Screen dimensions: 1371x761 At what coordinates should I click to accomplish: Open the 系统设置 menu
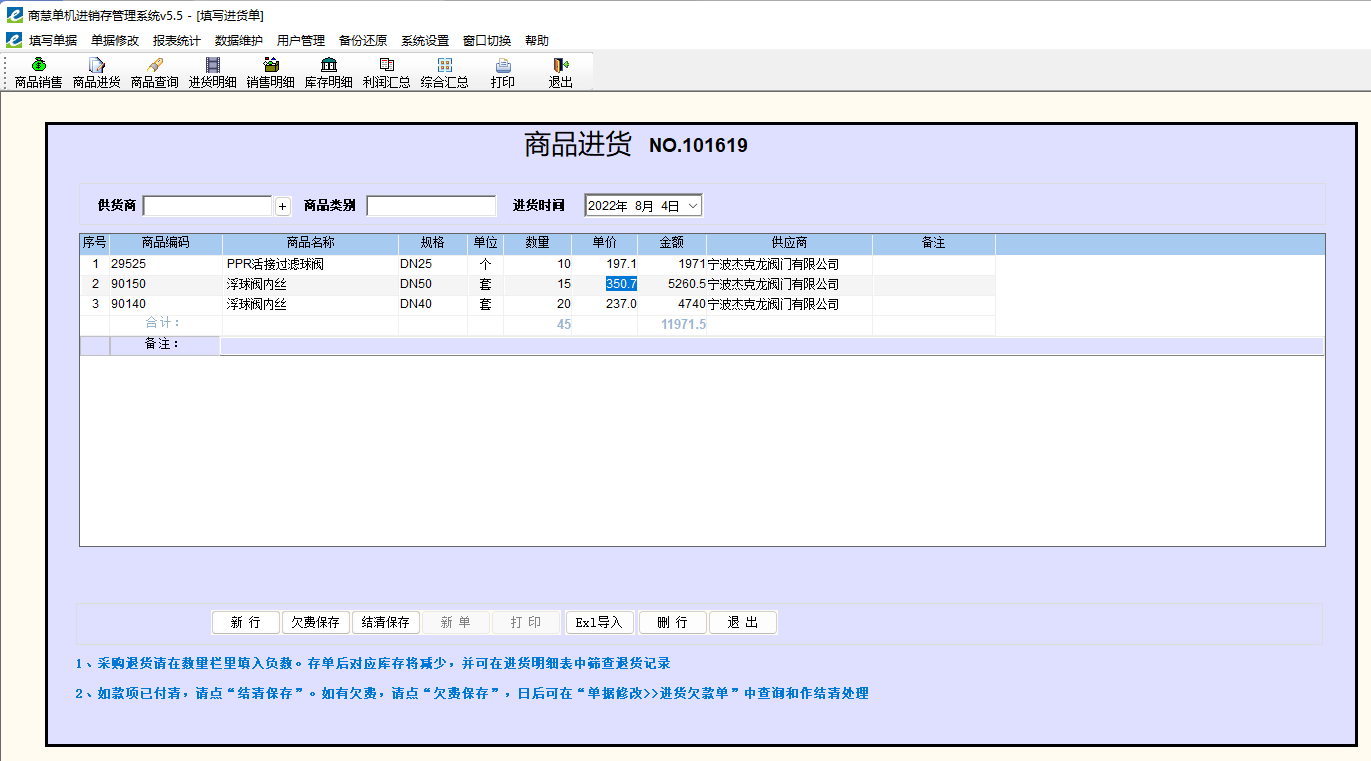(425, 41)
